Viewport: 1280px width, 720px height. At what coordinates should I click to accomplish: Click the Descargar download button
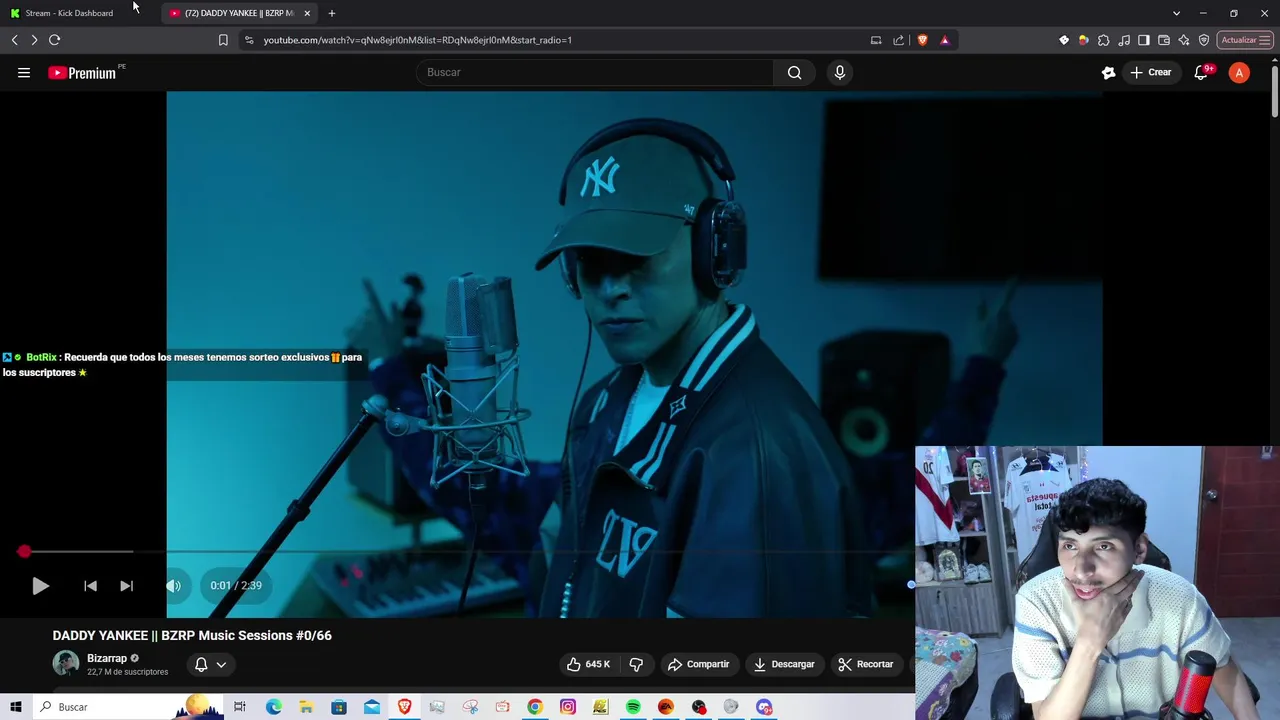pyautogui.click(x=784, y=664)
